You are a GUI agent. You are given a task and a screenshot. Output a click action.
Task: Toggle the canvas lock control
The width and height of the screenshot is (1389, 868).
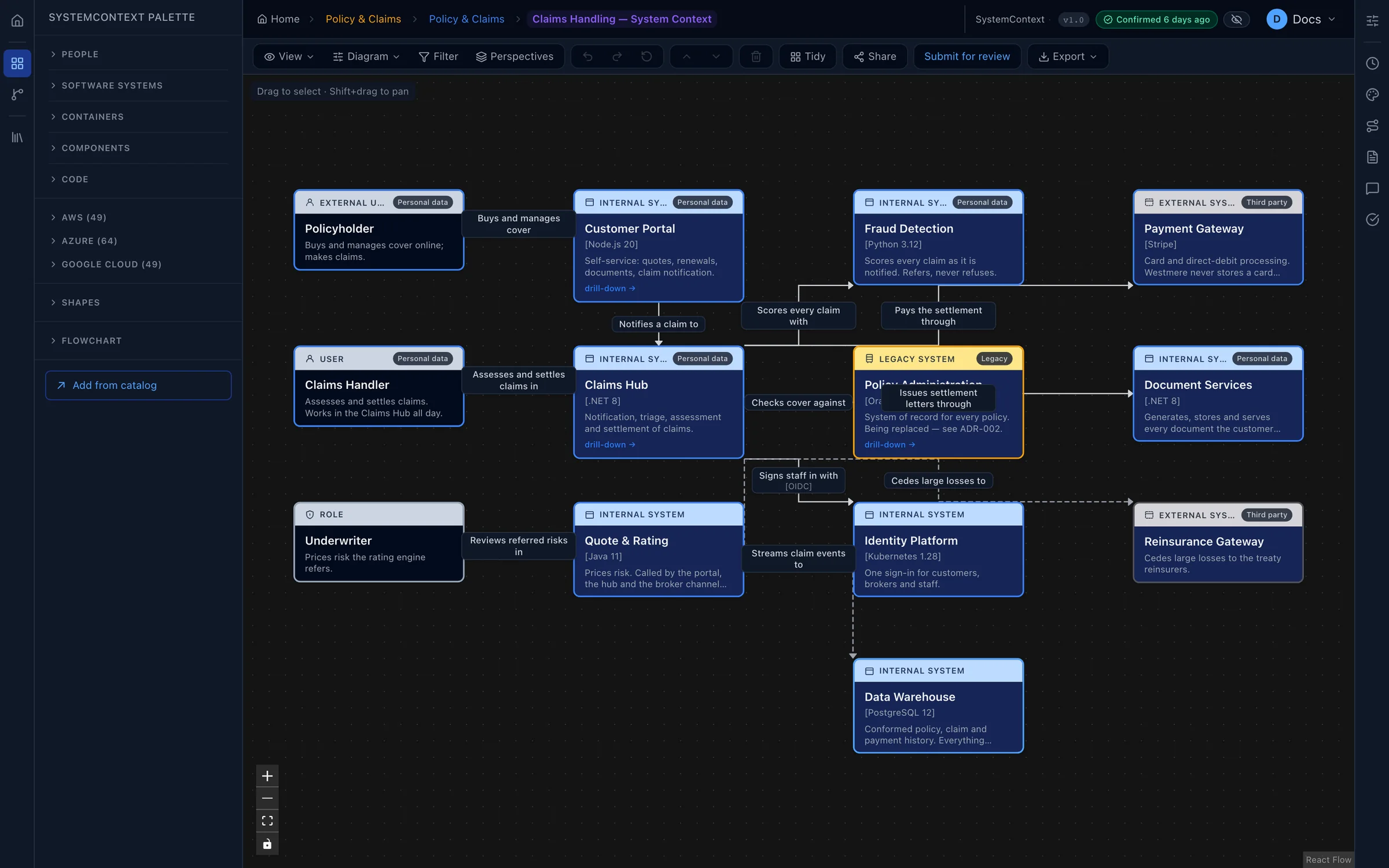(267, 844)
